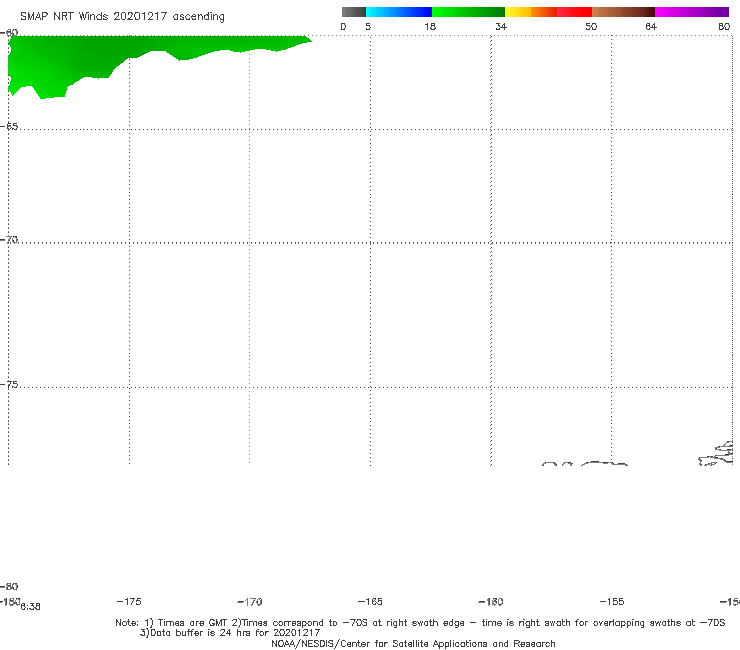Click the green wind swath data area
The height and width of the screenshot is (650, 740).
[x=94, y=57]
